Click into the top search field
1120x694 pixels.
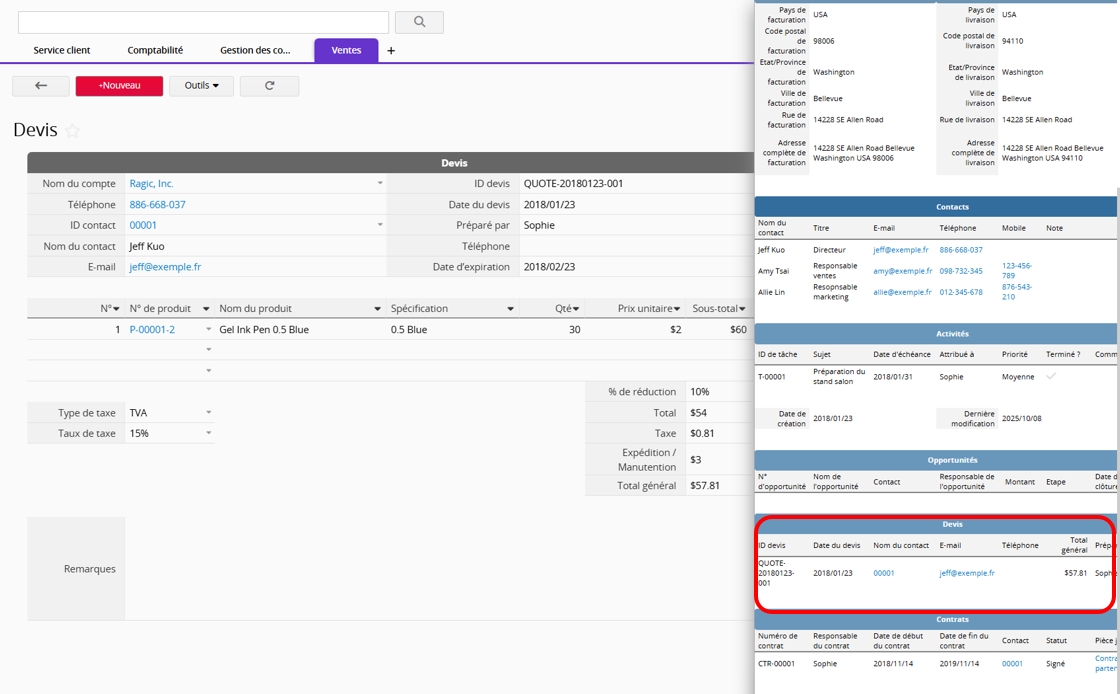[x=203, y=22]
